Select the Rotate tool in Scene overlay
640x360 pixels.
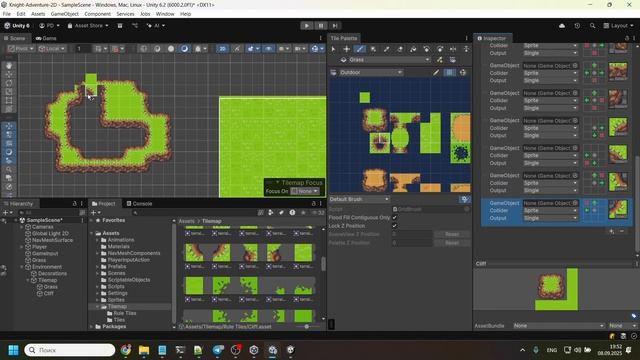coord(9,83)
